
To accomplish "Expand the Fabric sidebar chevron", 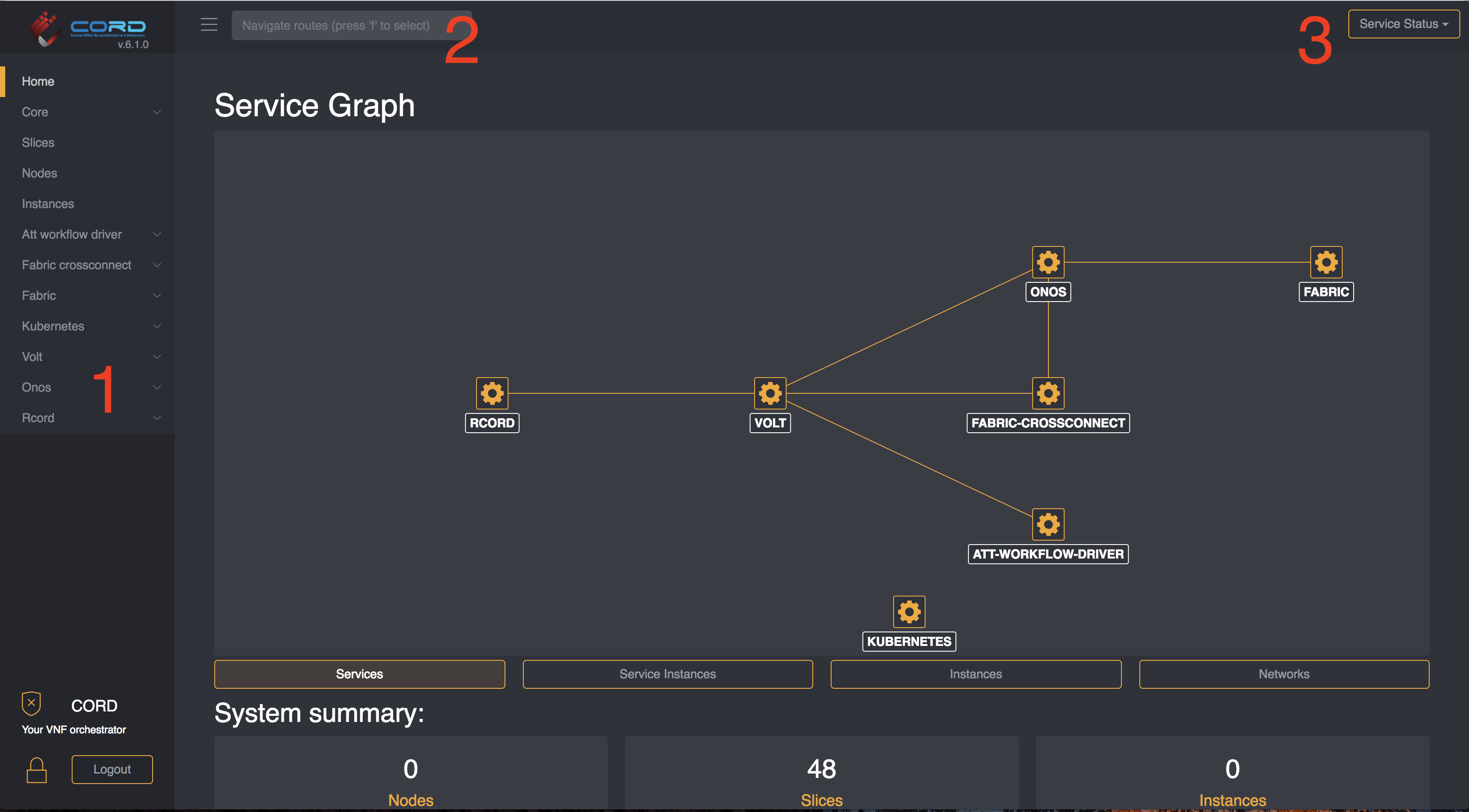I will (x=157, y=295).
